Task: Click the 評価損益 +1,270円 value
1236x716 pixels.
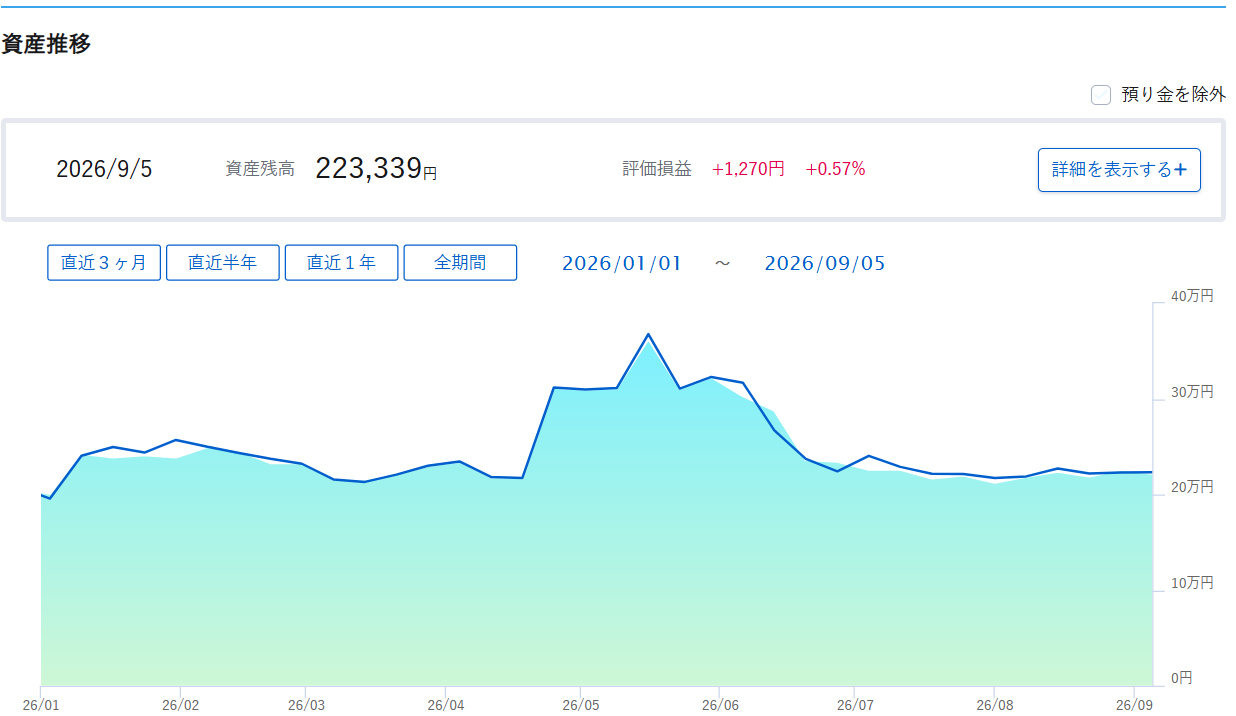Action: point(748,169)
